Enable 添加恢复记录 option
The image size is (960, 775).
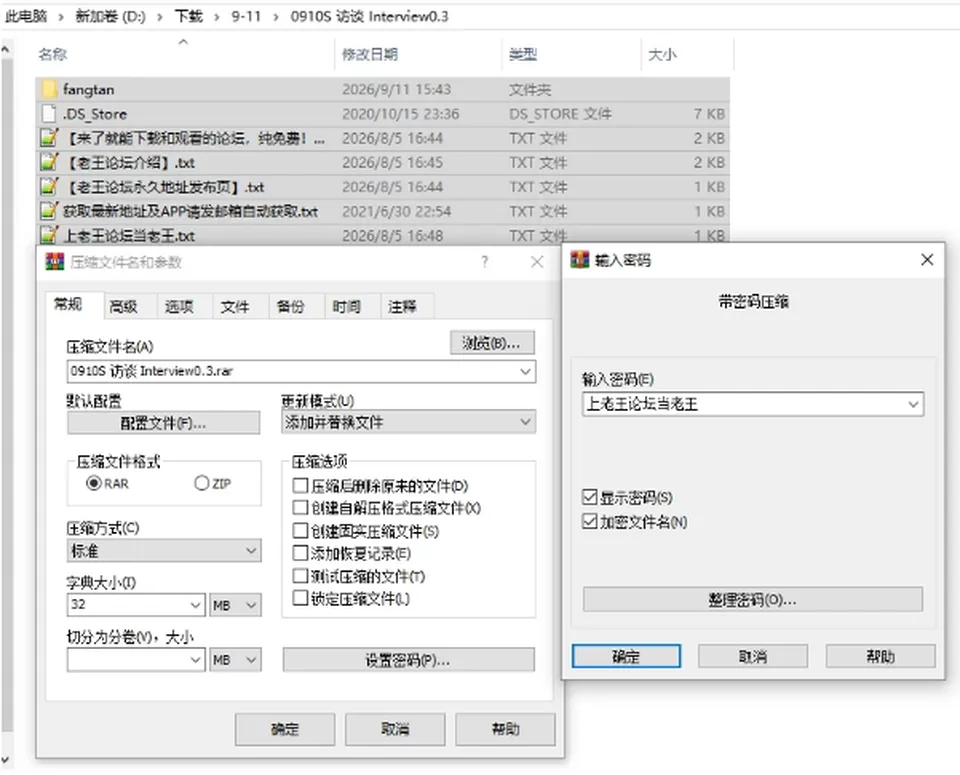(x=300, y=553)
